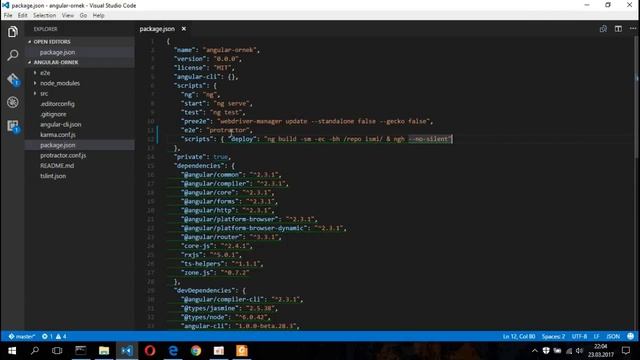Expand the e2e folder

coord(45,73)
